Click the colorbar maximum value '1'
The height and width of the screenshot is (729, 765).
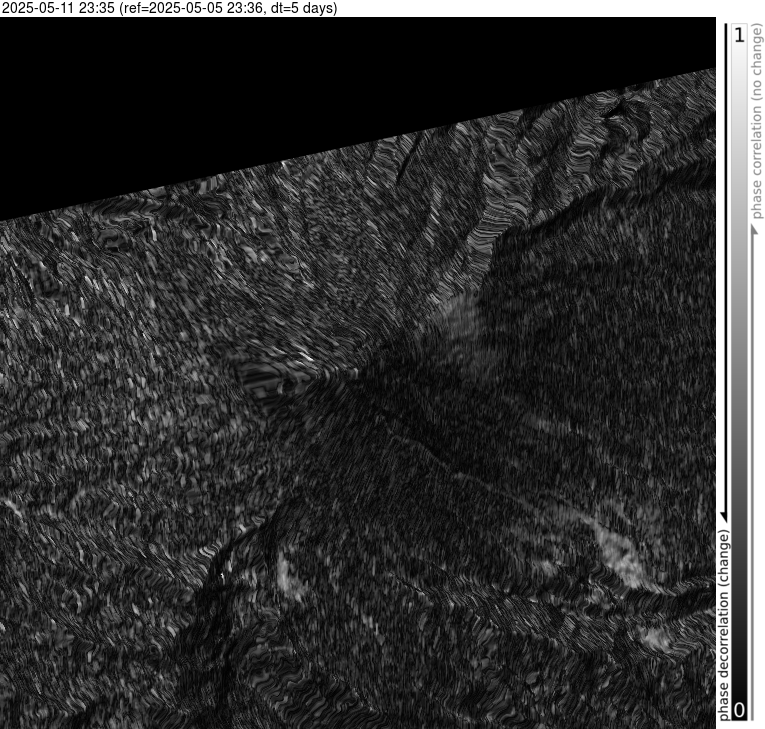(740, 35)
